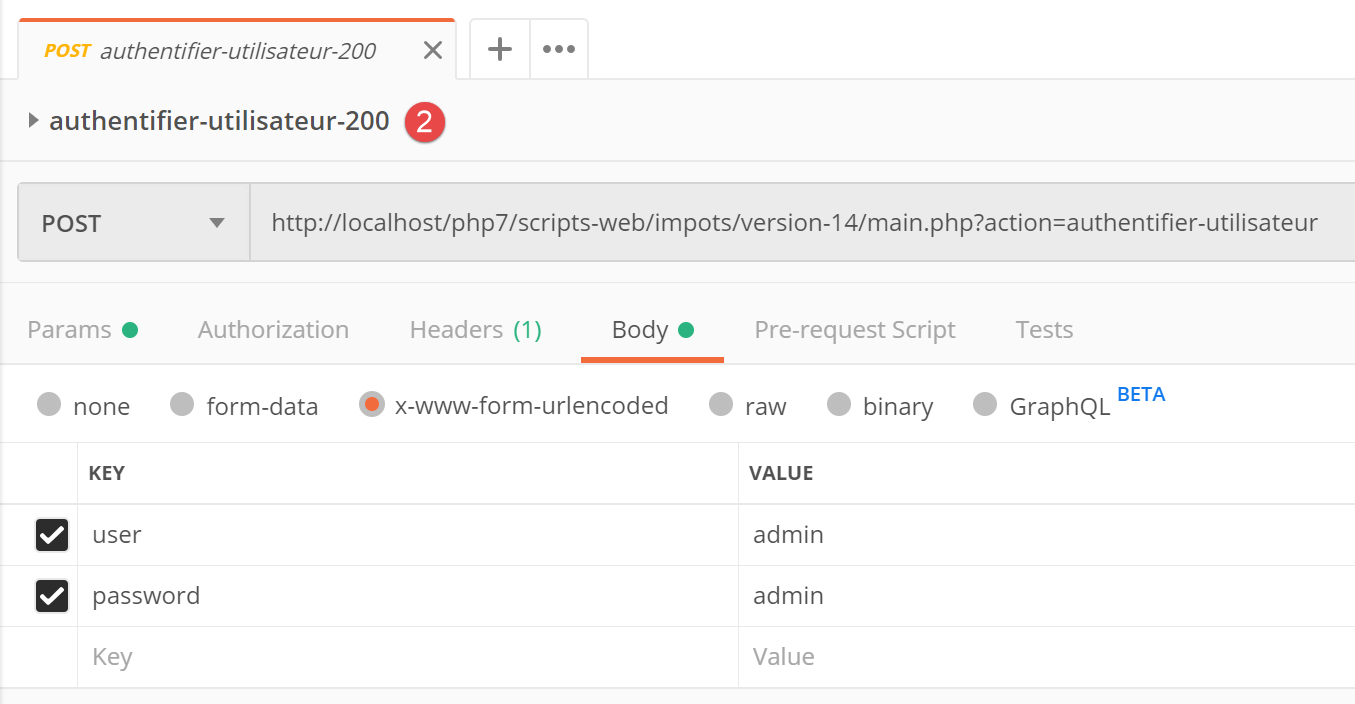Disable the password parameter checkbox
Screen dimensions: 1355x704
pyautogui.click(x=52, y=596)
